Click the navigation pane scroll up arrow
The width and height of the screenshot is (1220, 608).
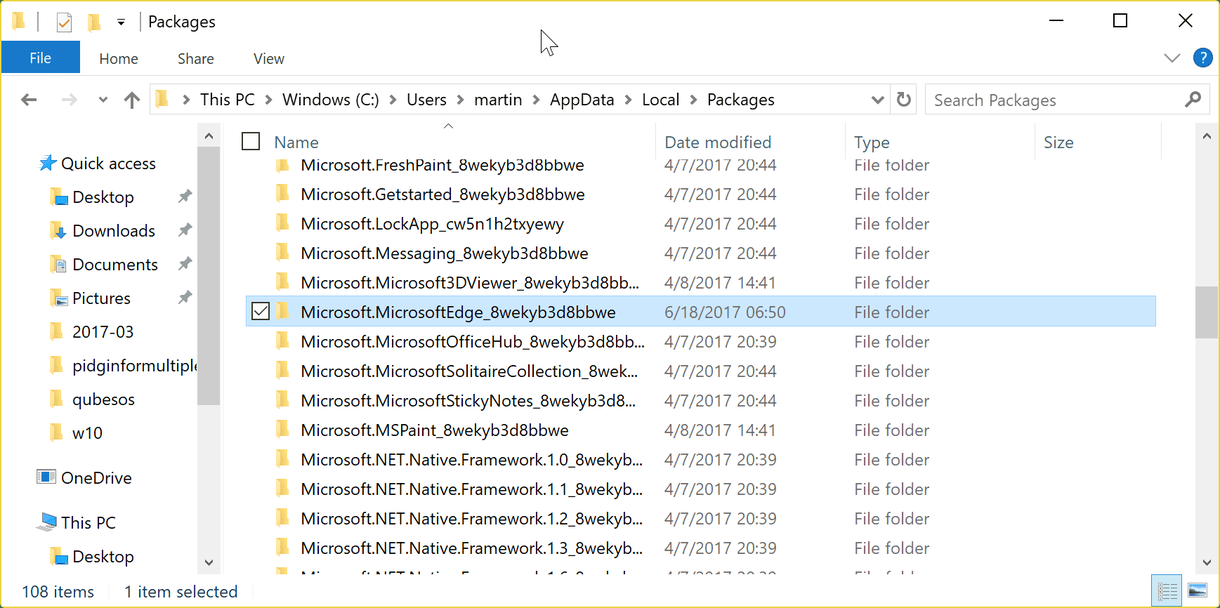coord(209,136)
